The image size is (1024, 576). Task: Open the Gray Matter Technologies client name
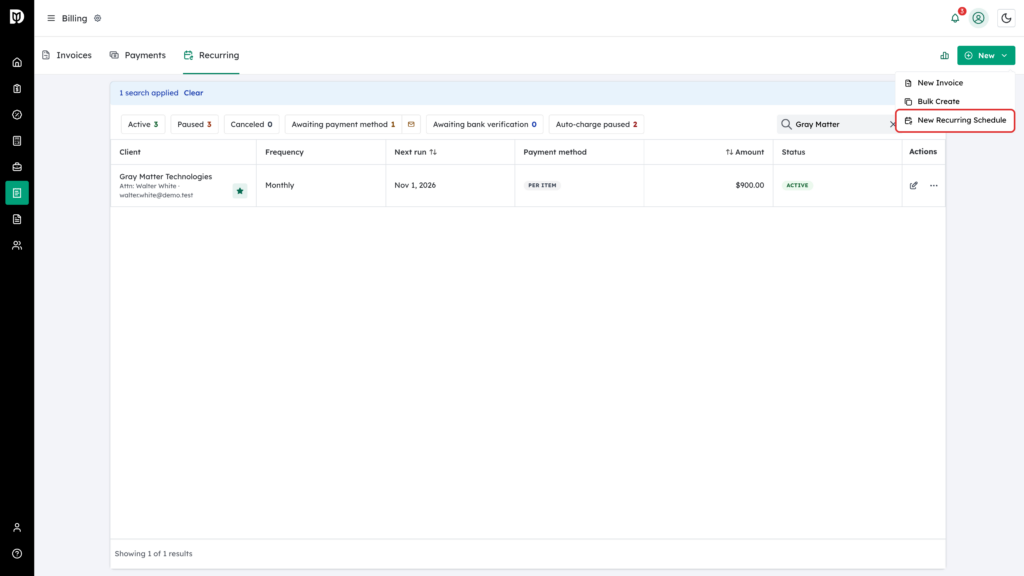point(166,176)
